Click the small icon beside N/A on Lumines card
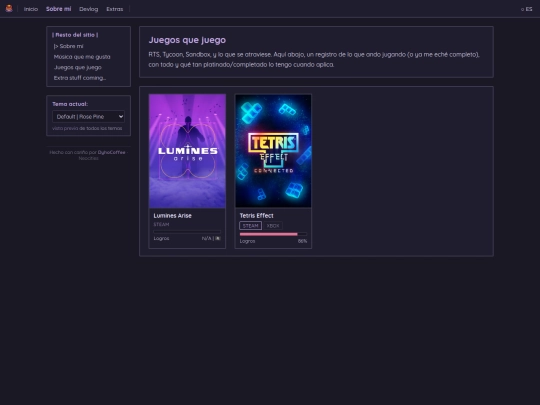This screenshot has width=540, height=405. click(218, 238)
